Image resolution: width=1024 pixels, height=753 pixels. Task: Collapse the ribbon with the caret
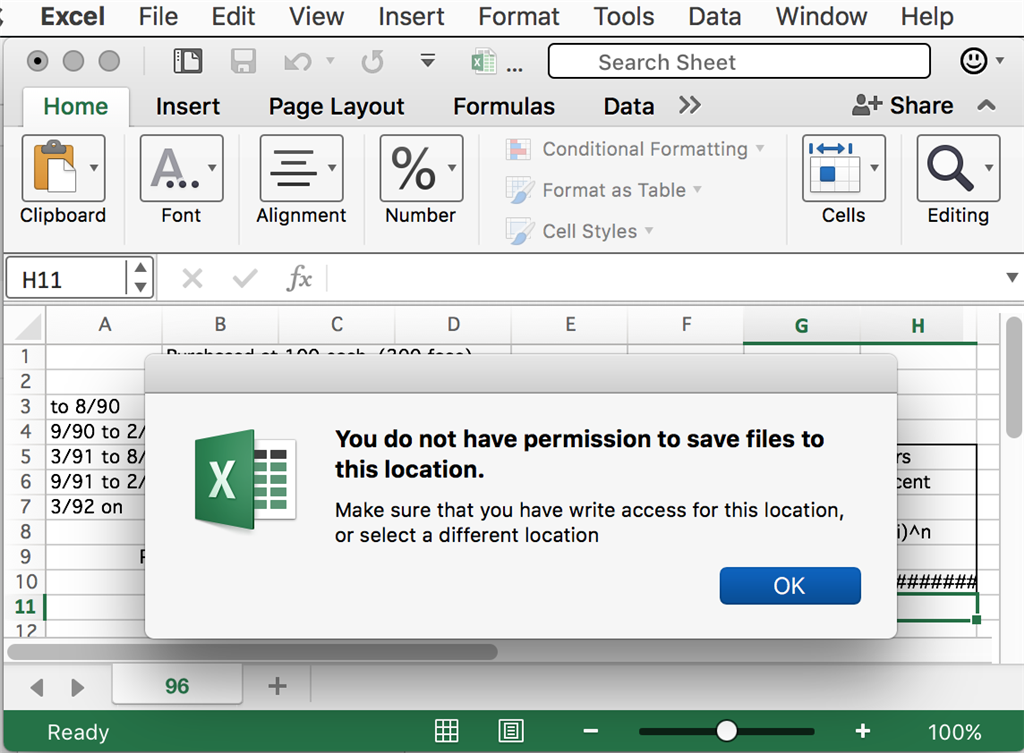coord(986,105)
